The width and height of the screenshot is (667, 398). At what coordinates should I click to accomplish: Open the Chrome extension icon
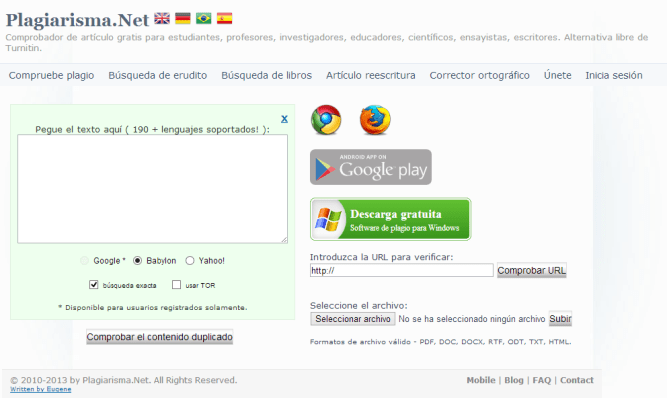(x=326, y=120)
